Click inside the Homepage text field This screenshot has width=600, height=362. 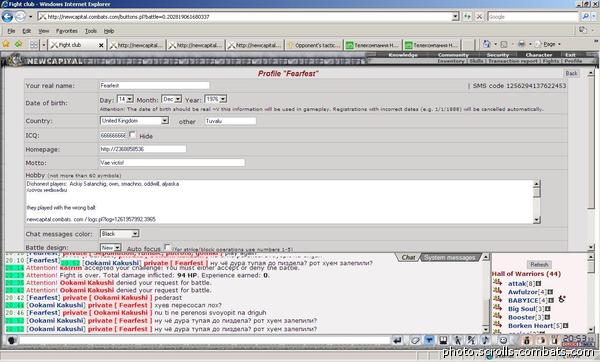(x=143, y=149)
